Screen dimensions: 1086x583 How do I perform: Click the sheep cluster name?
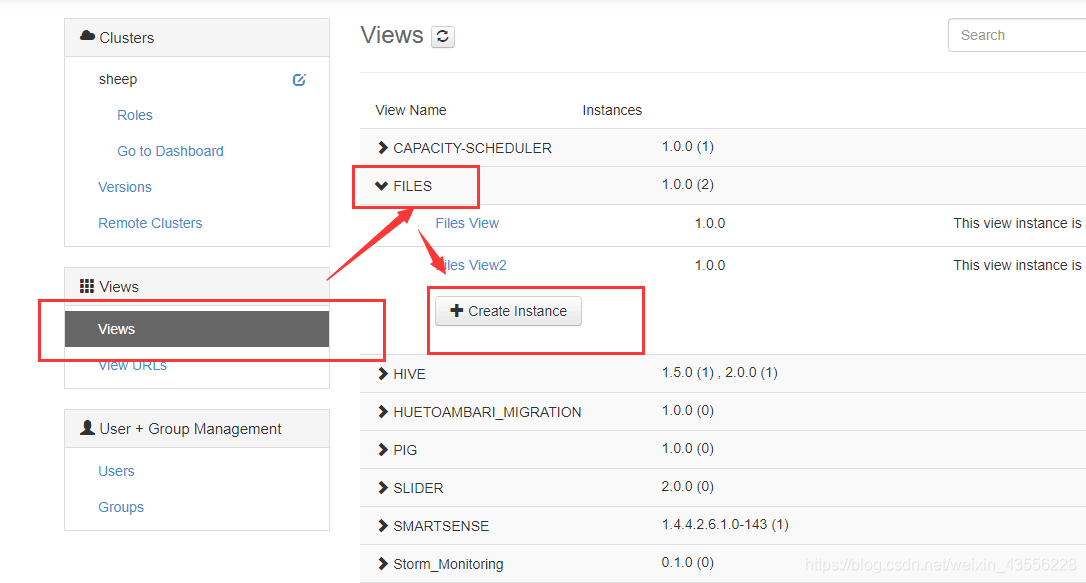[118, 79]
